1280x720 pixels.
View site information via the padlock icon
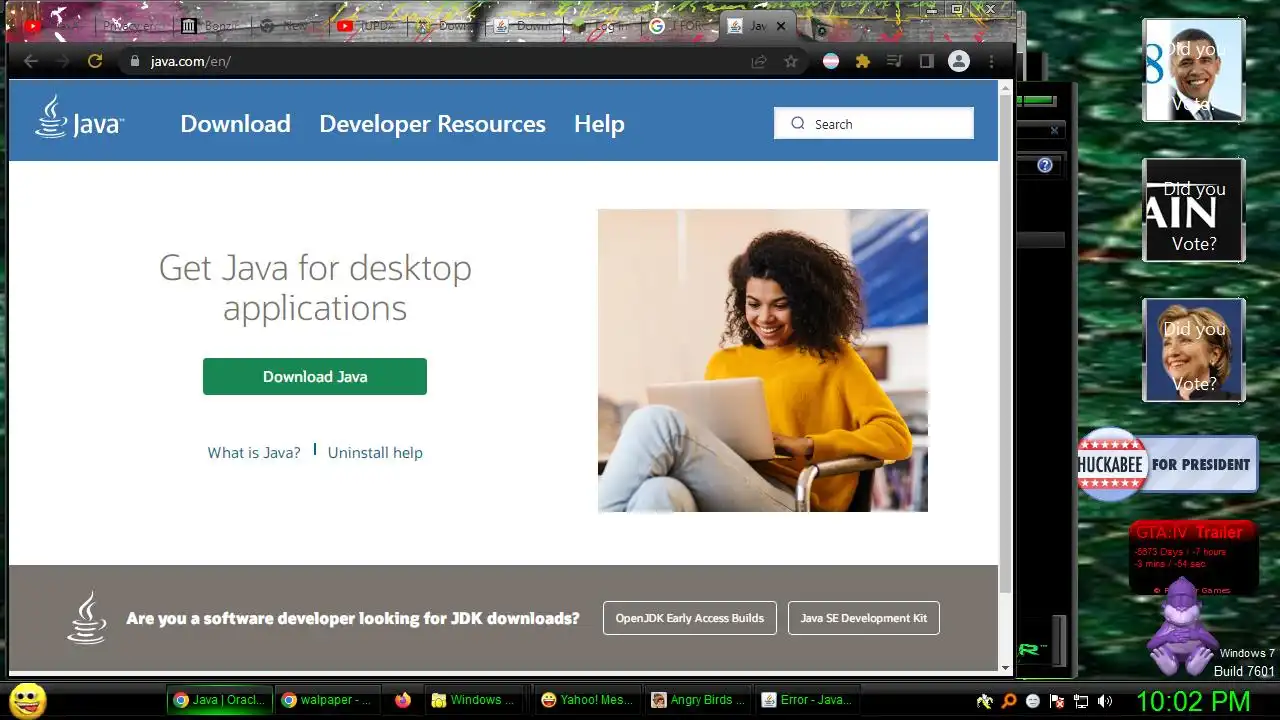click(x=134, y=61)
